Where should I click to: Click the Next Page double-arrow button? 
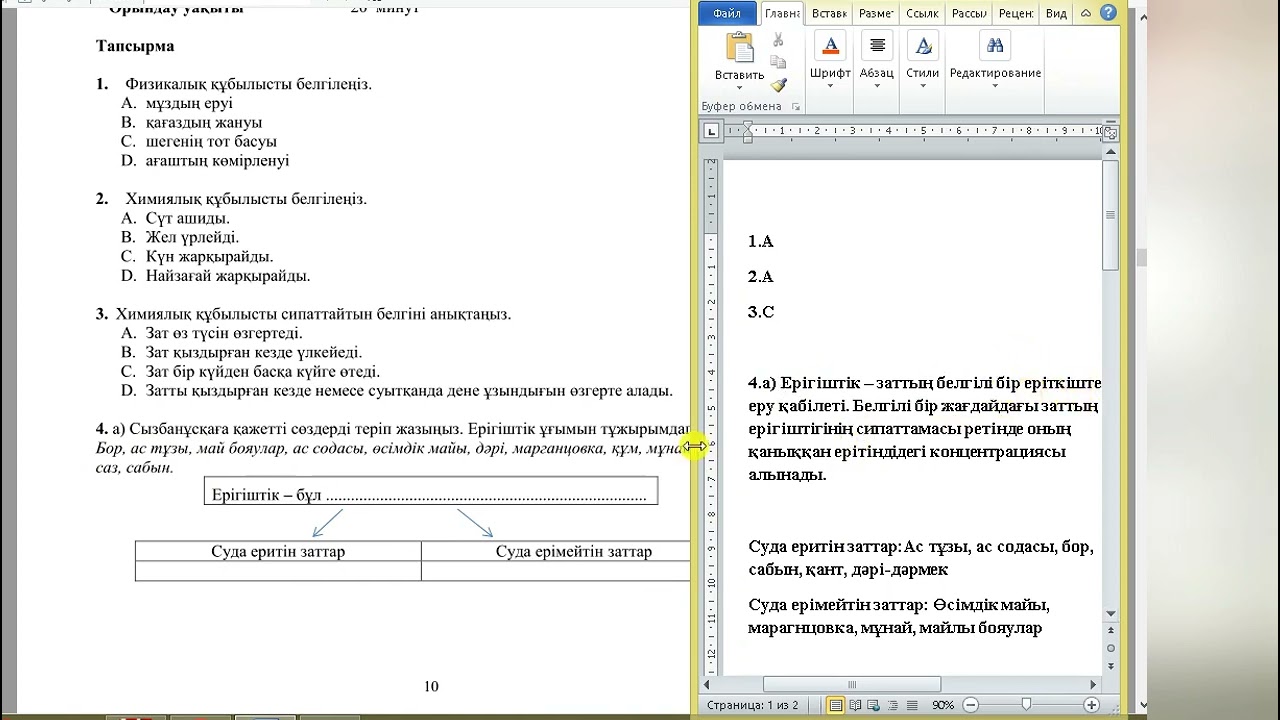(1111, 664)
